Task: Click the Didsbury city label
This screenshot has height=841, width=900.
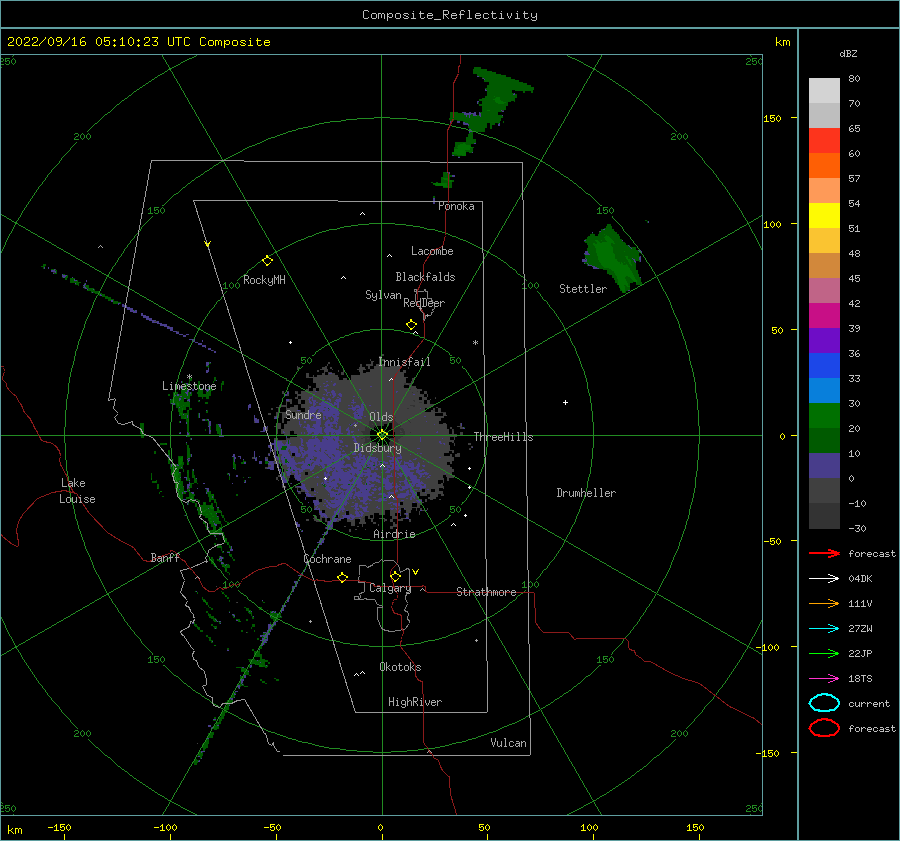Action: [x=378, y=448]
